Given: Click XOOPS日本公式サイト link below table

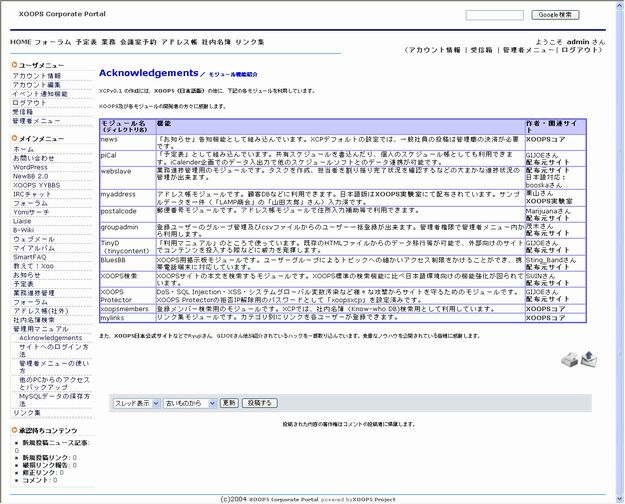Looking at the screenshot, I should coord(143,336).
